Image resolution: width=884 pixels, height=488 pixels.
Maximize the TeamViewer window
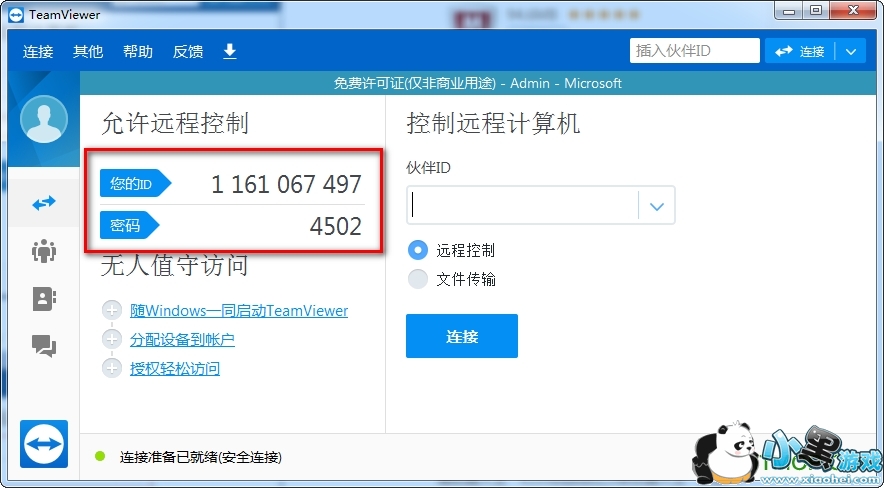[x=816, y=11]
